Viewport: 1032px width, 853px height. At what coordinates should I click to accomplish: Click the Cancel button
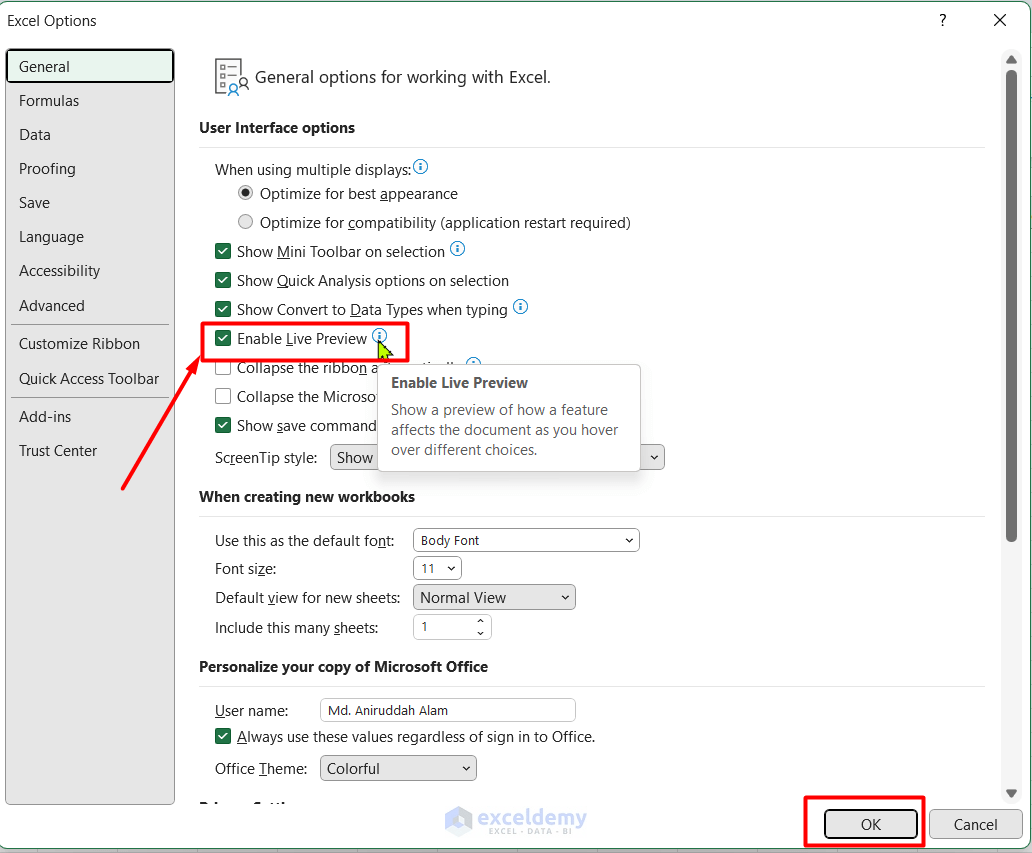[975, 824]
